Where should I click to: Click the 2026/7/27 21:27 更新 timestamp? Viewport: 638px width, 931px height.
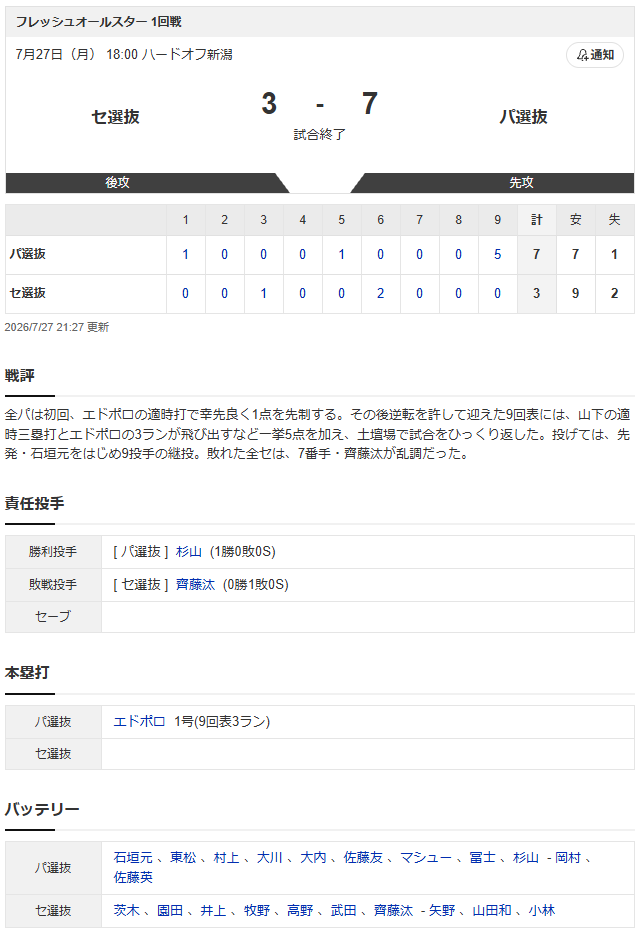57,327
